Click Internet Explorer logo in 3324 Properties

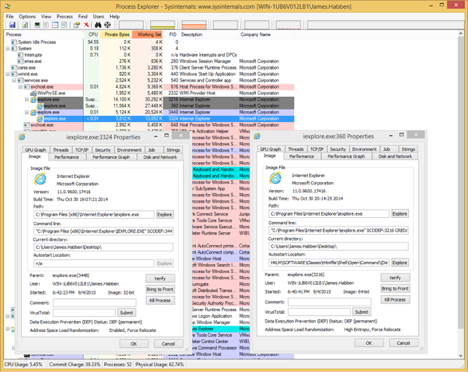40,179
